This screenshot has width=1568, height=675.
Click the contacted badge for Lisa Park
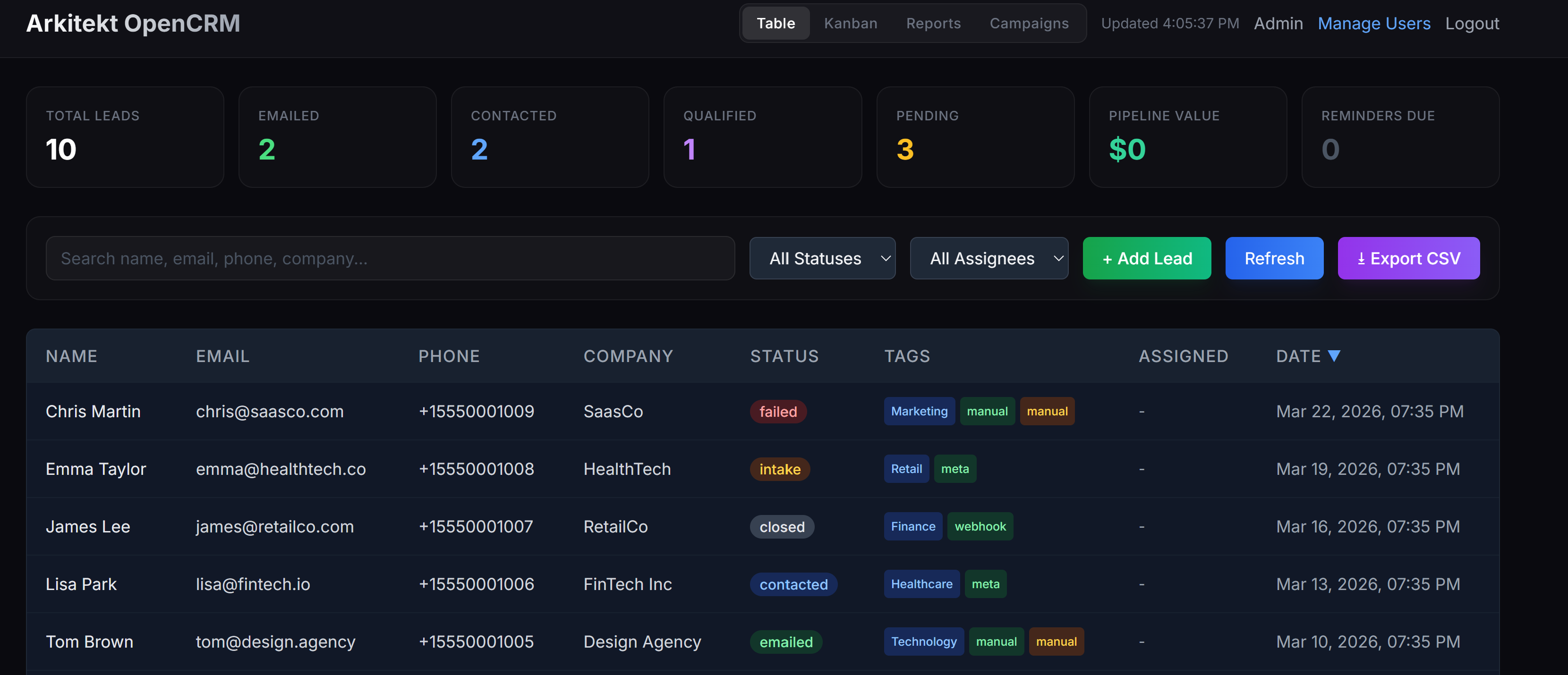click(793, 584)
